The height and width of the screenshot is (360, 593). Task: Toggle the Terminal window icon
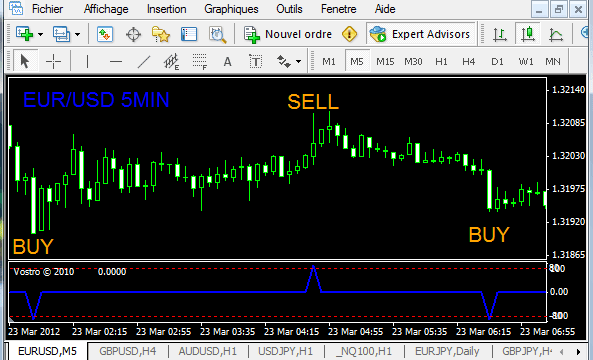[x=189, y=34]
